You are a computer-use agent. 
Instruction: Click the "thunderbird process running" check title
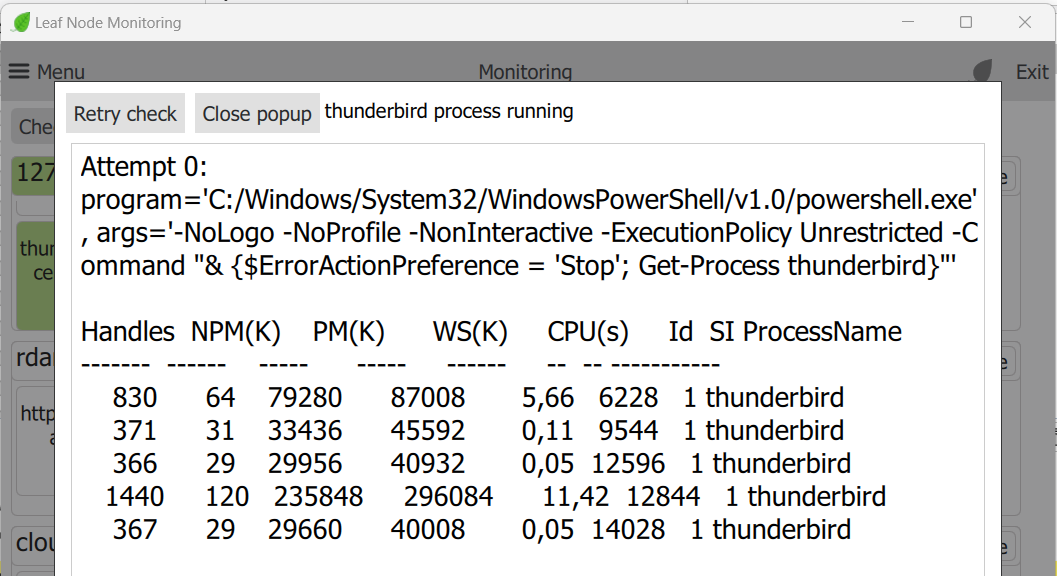449,111
